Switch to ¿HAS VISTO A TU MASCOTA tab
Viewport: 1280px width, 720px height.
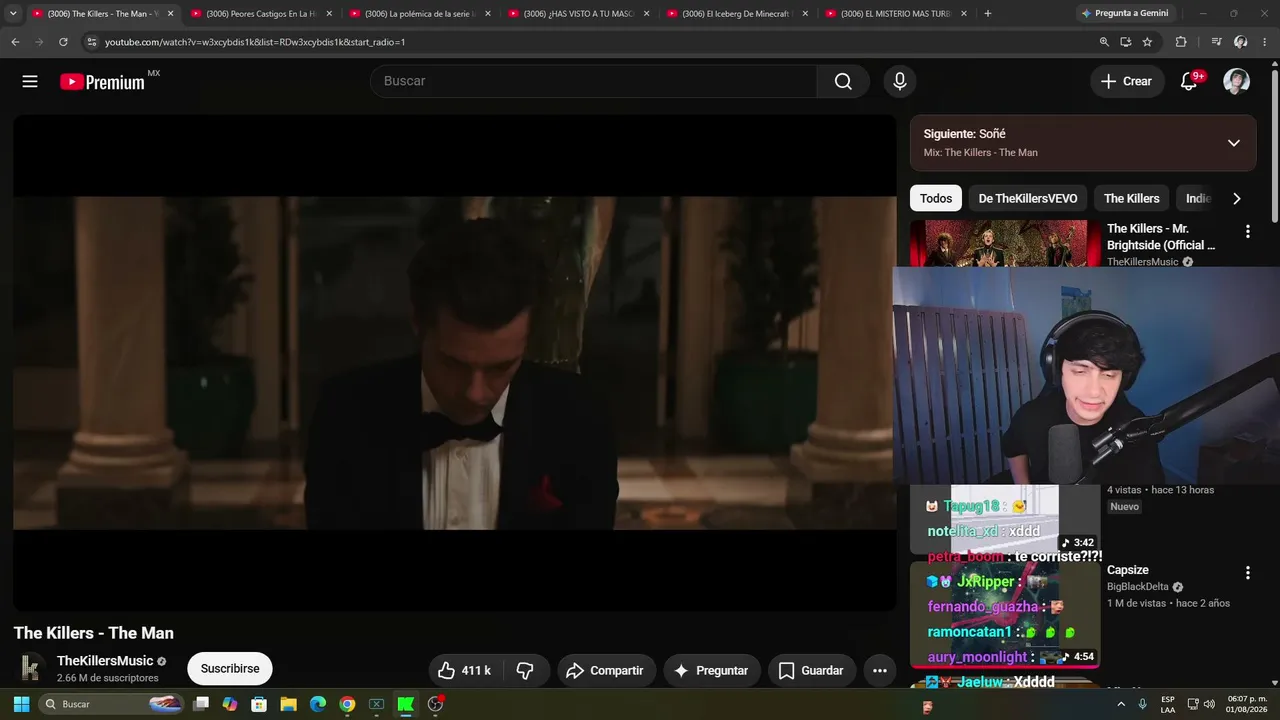point(577,14)
